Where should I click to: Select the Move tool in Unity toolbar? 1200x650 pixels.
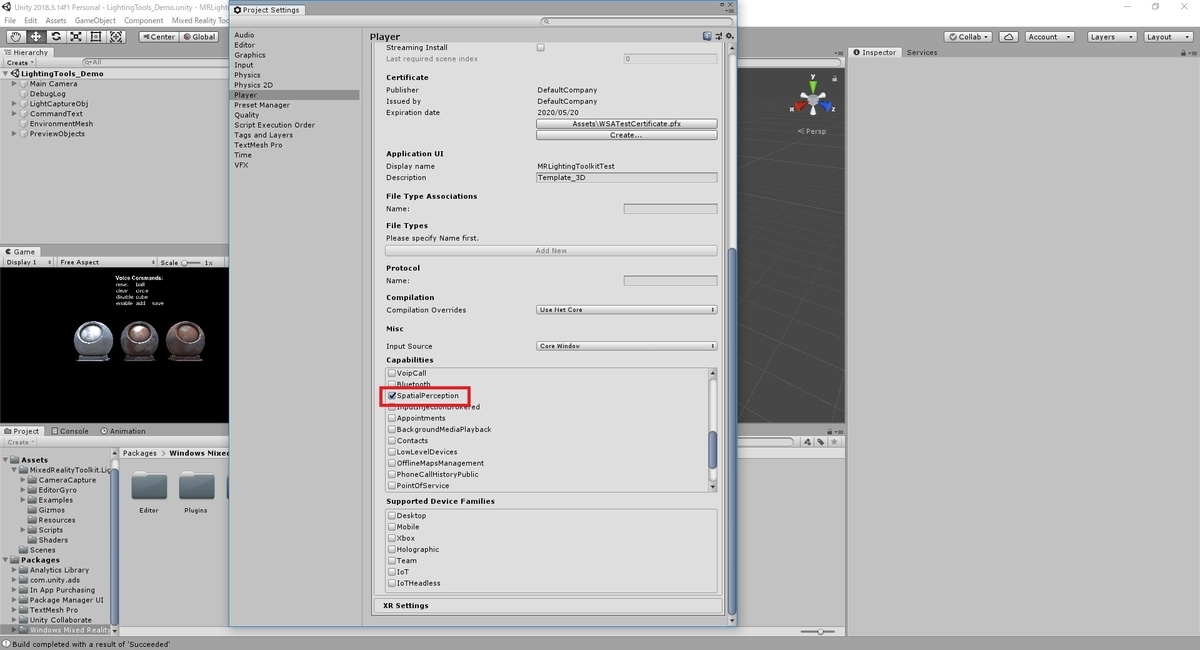pyautogui.click(x=35, y=36)
